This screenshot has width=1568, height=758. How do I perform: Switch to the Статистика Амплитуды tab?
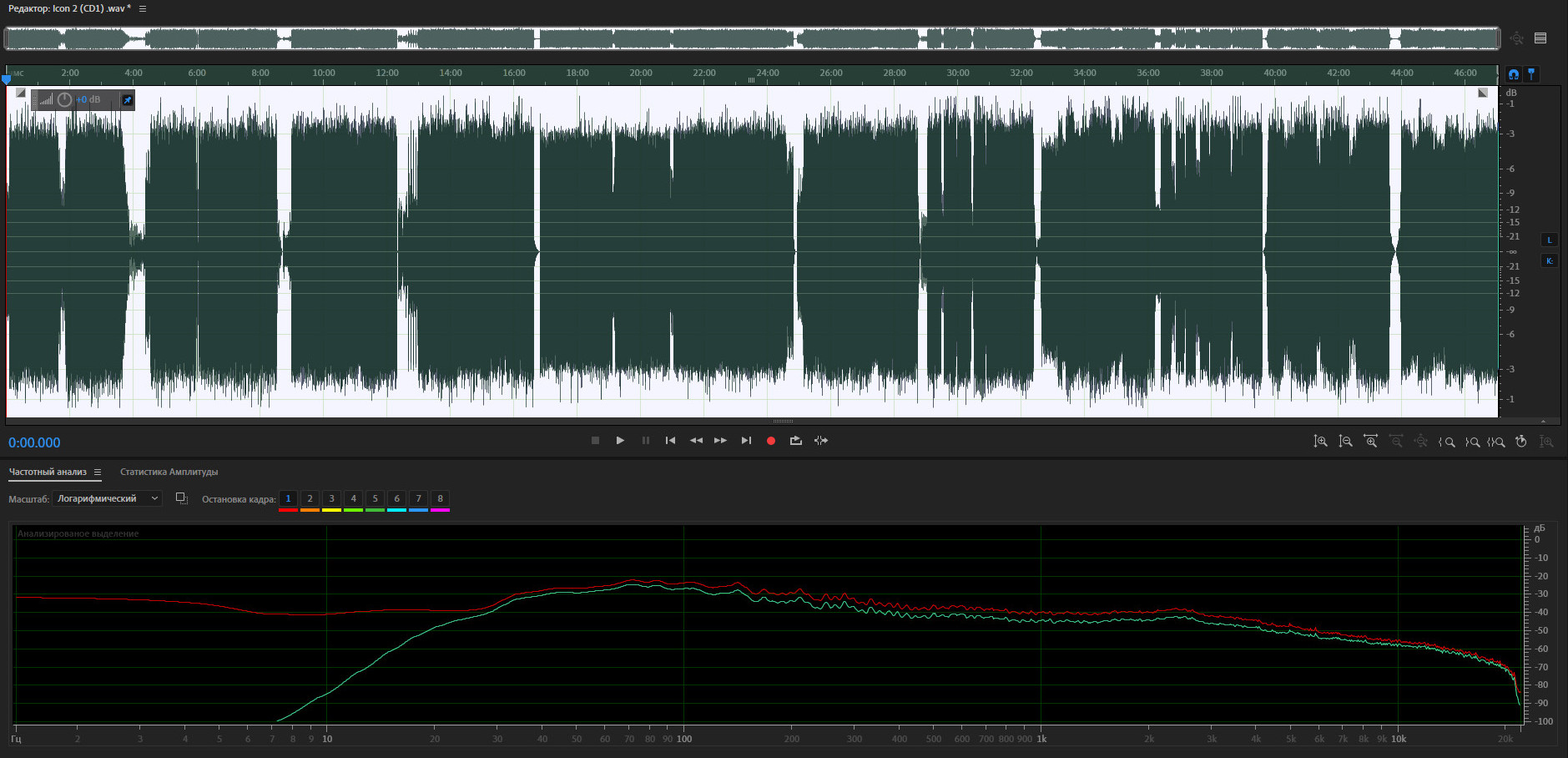click(x=169, y=472)
